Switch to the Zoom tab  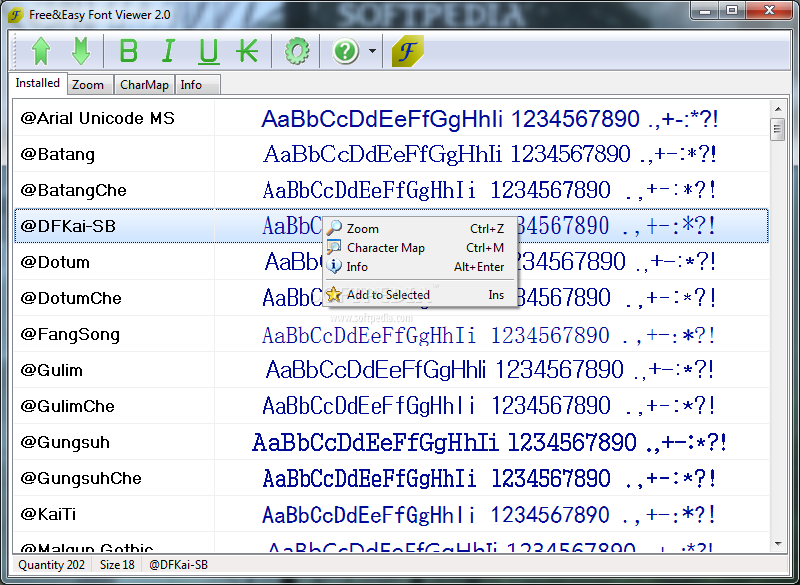(88, 85)
